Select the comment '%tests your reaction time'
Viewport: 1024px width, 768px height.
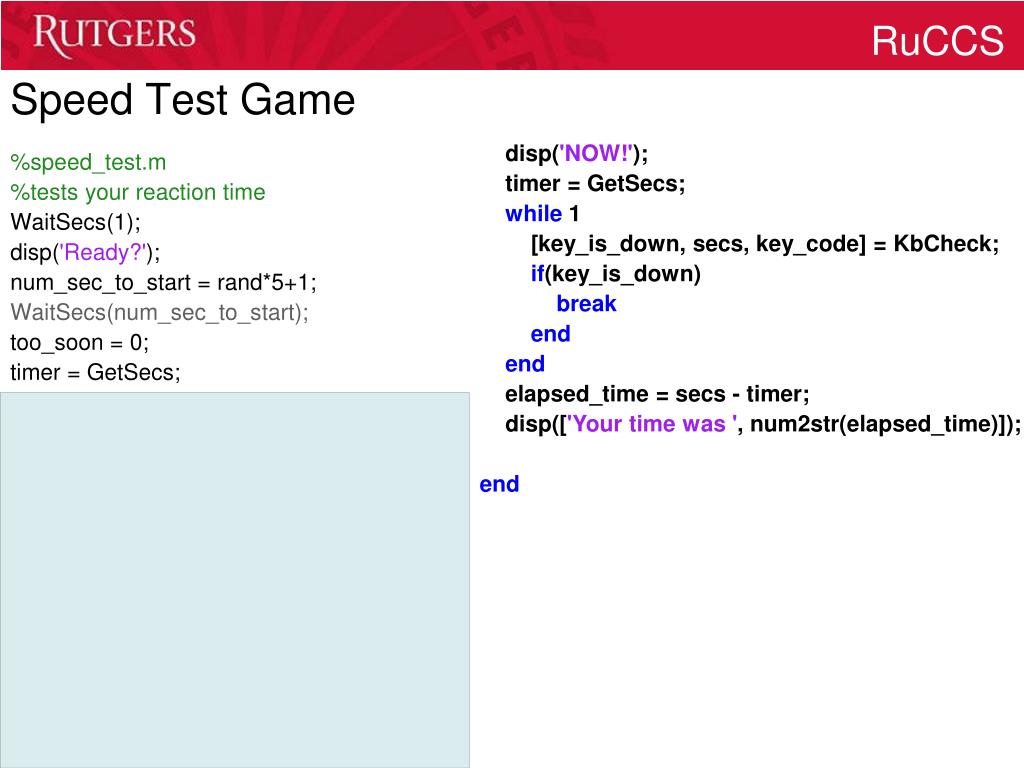point(138,192)
